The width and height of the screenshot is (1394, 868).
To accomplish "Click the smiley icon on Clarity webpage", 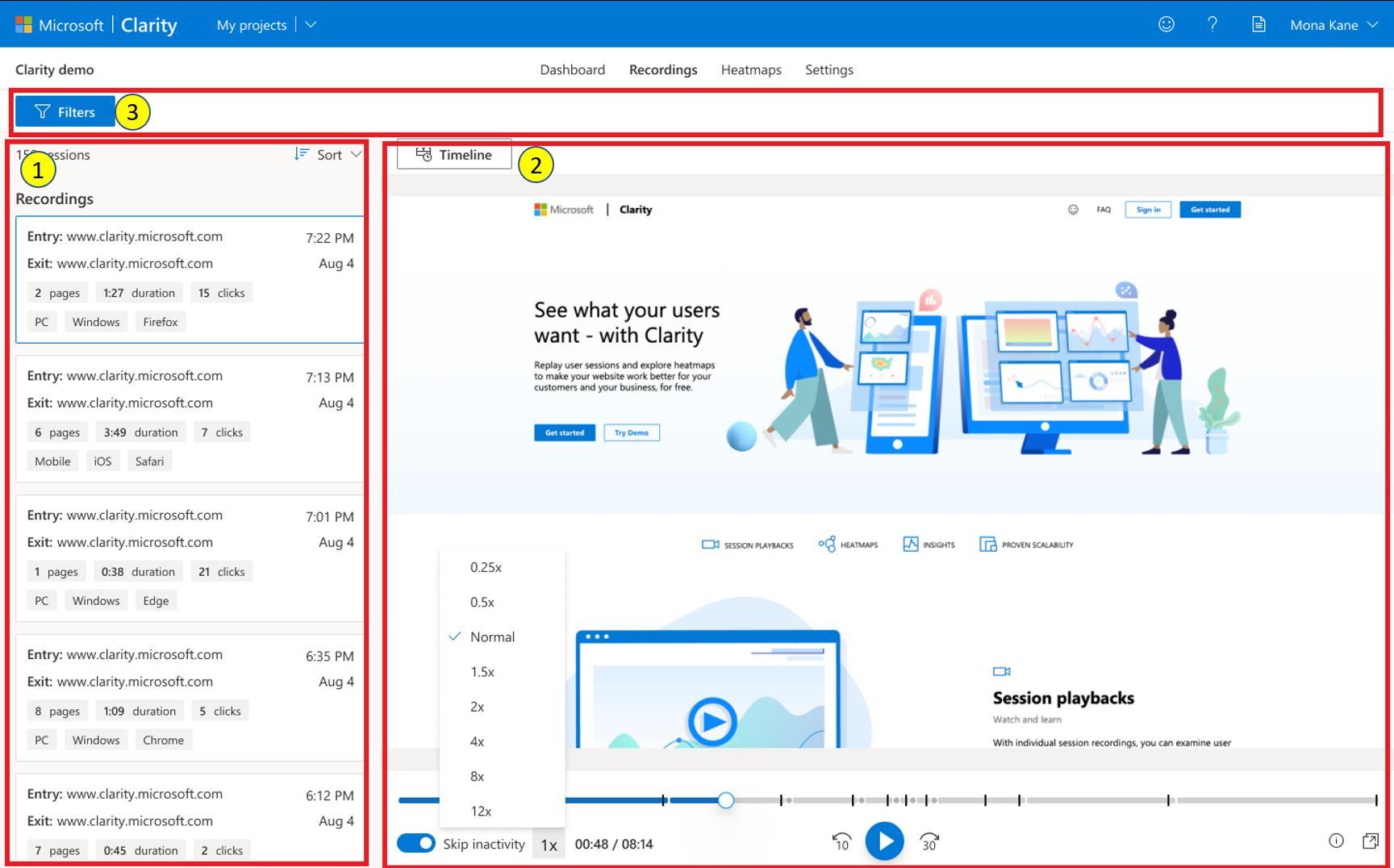I will [1073, 210].
